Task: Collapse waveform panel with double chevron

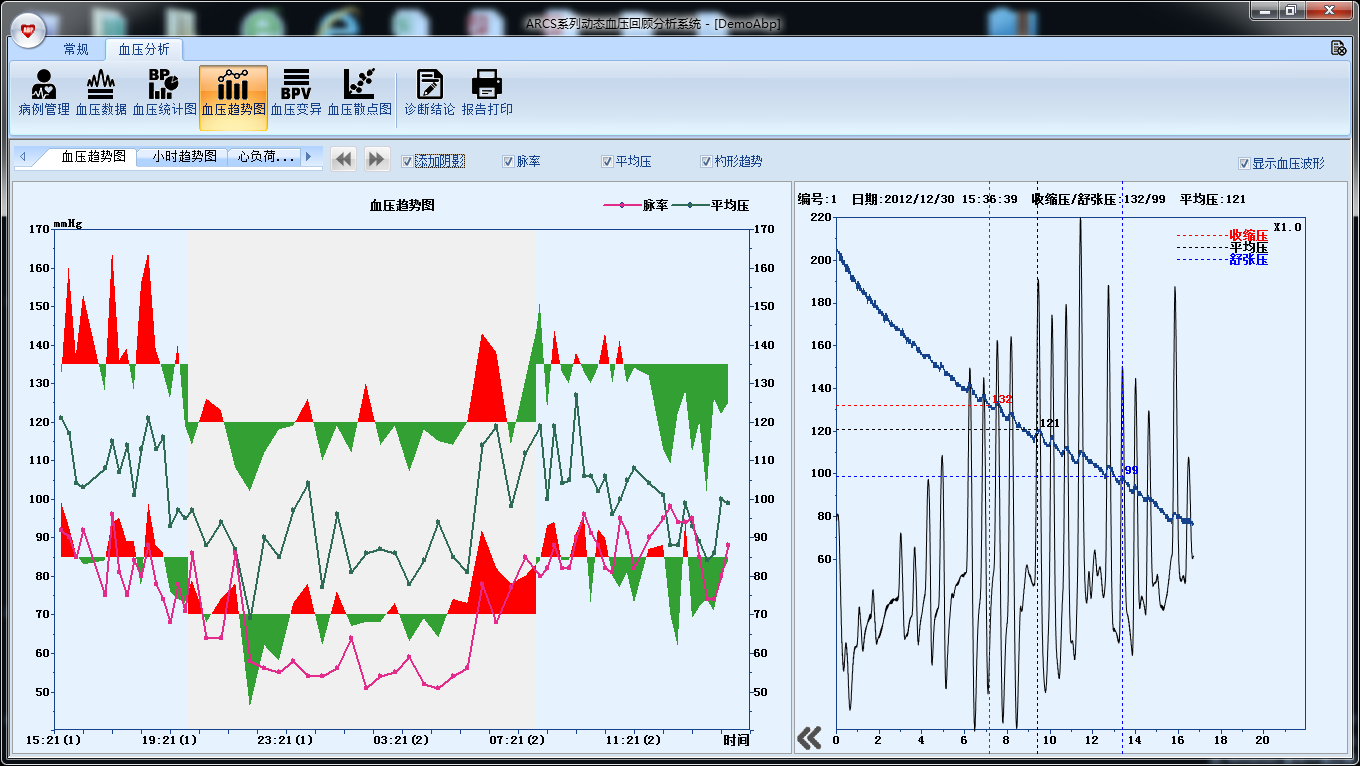Action: [x=809, y=738]
